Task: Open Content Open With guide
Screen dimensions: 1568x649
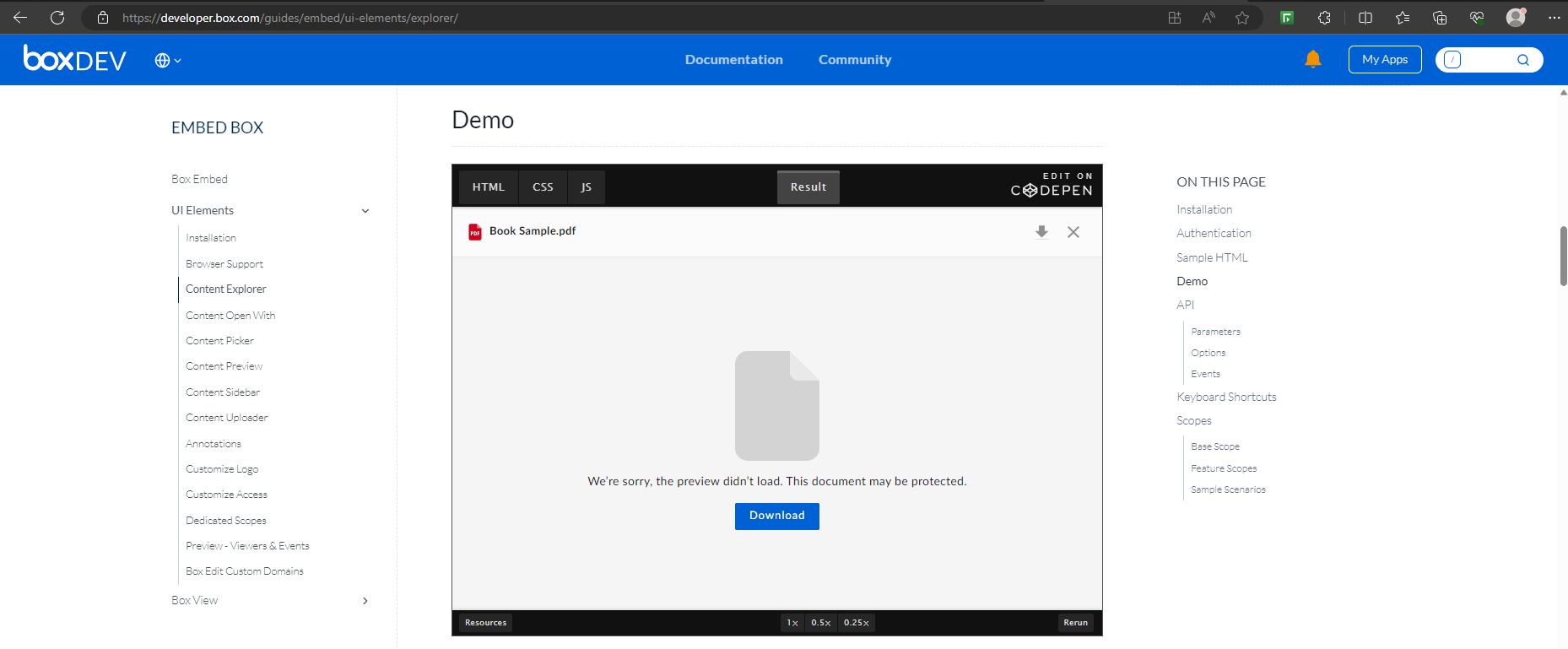Action: [230, 316]
